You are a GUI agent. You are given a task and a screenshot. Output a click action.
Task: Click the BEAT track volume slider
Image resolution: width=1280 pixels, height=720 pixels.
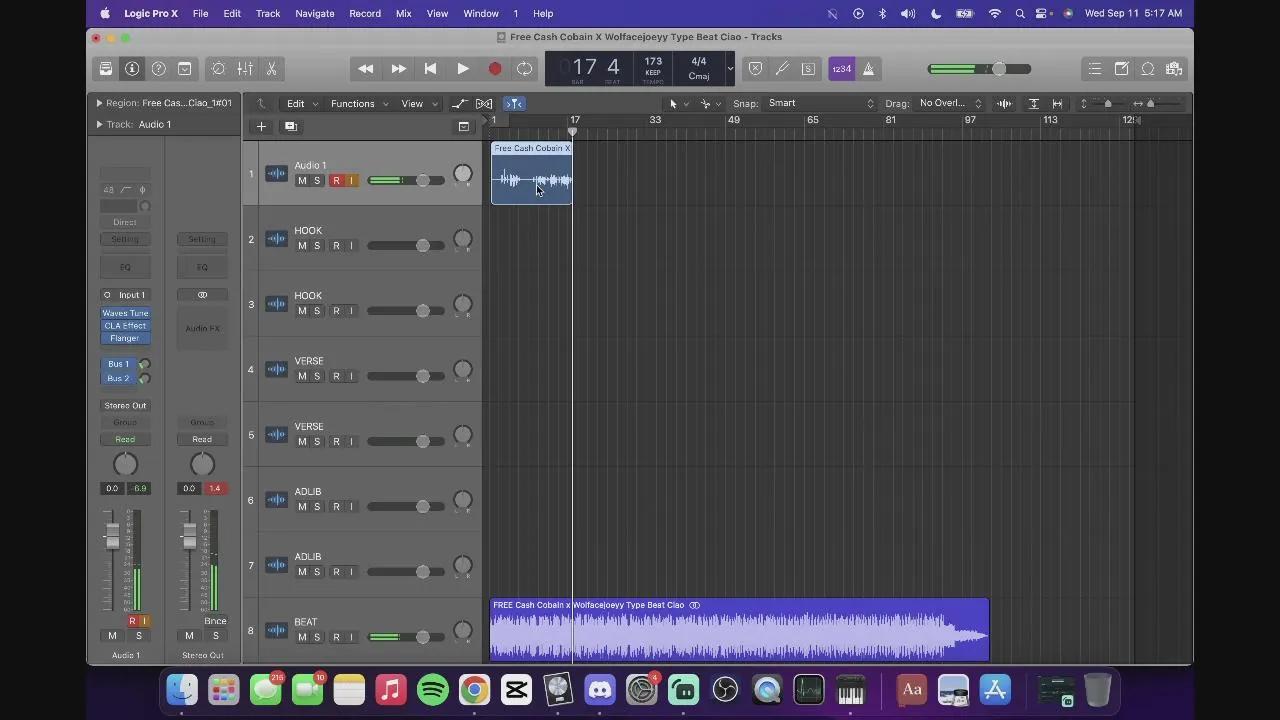coord(405,637)
